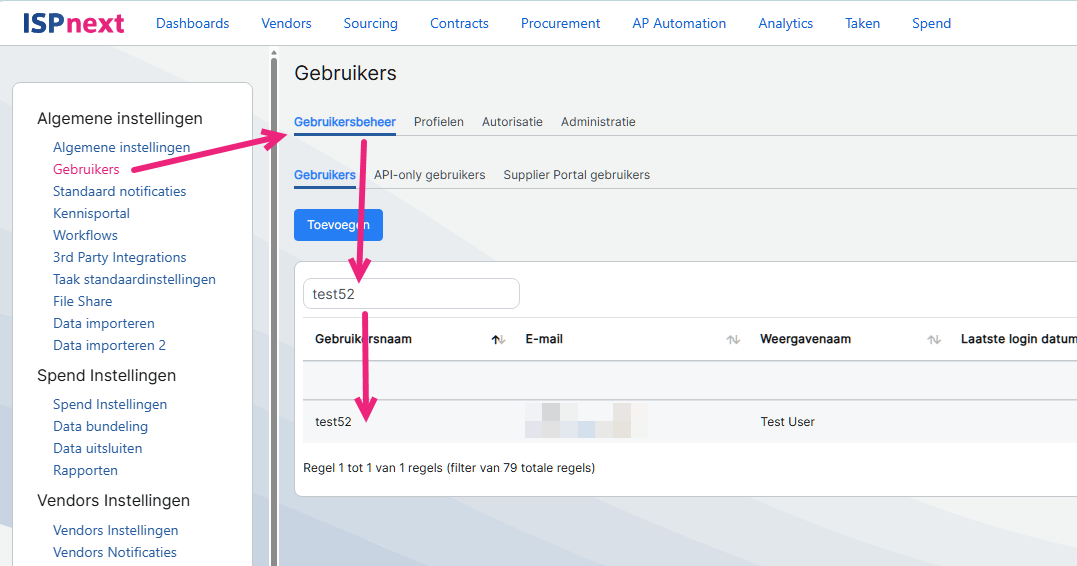
Task: Open Standaard notificaties in sidebar
Action: pos(119,191)
